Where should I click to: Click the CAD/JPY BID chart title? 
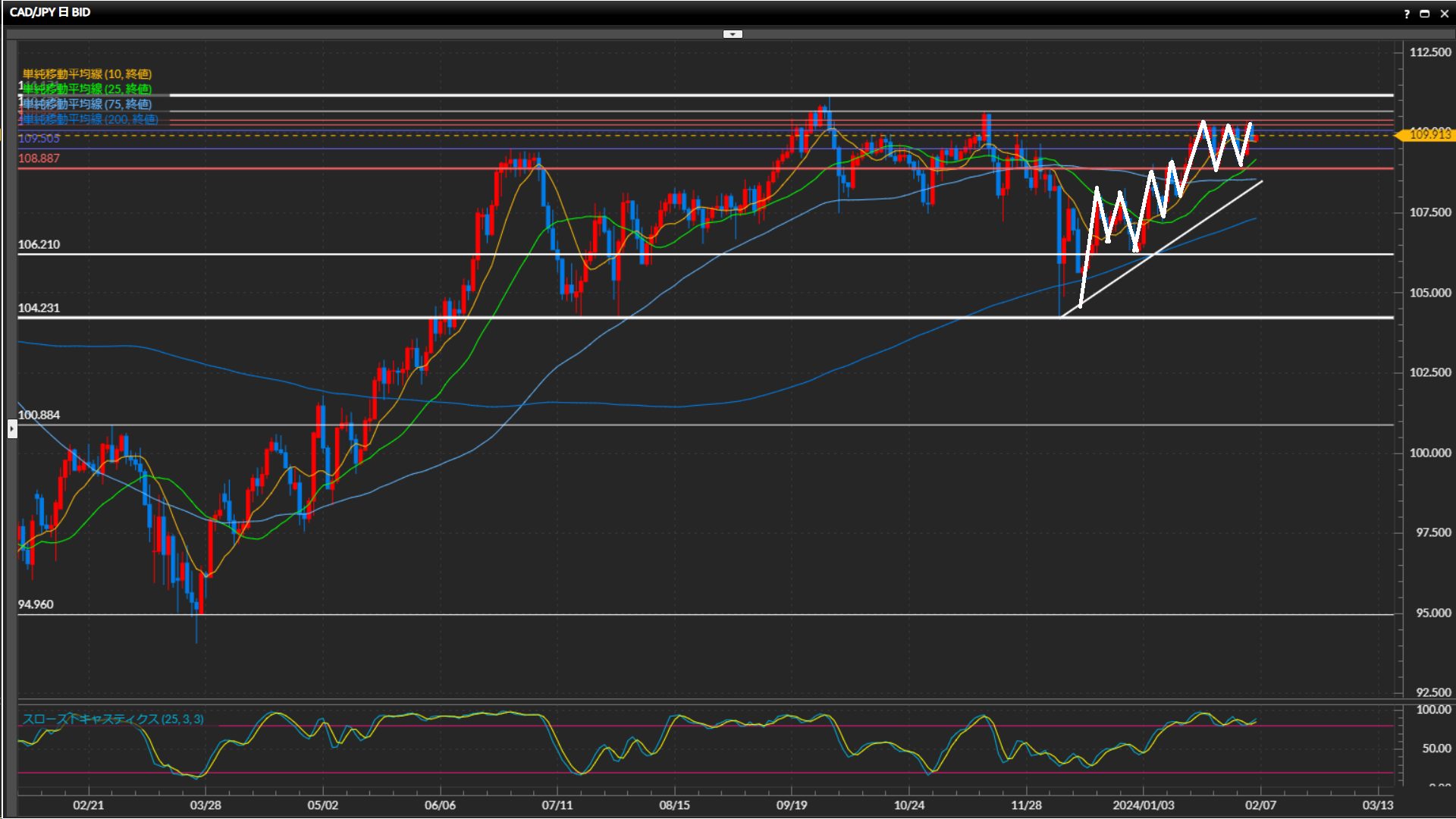click(50, 12)
